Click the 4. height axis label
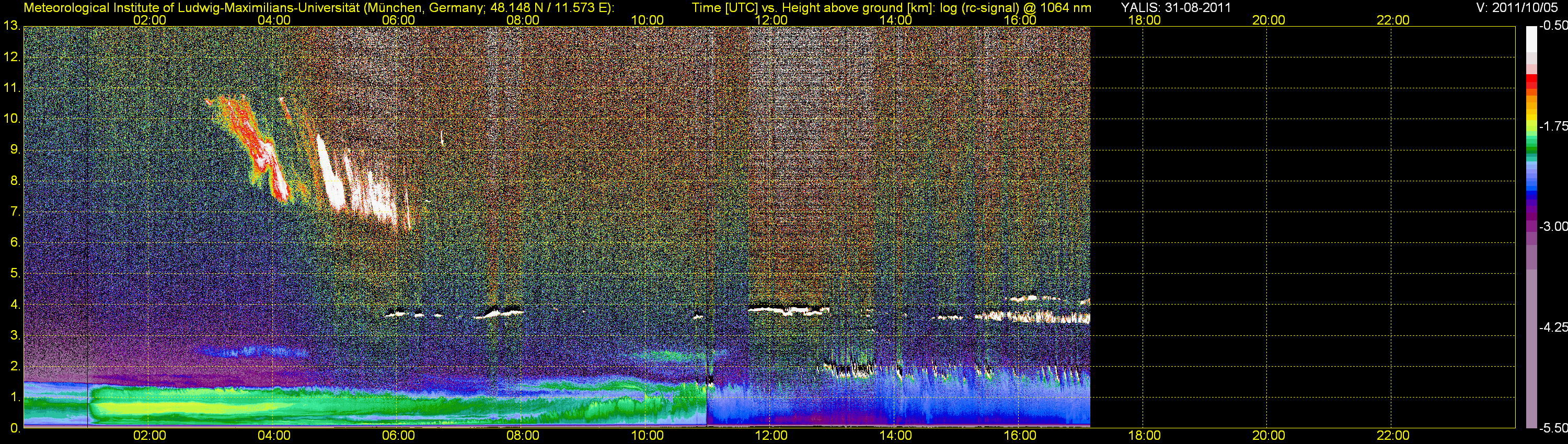 15,304
